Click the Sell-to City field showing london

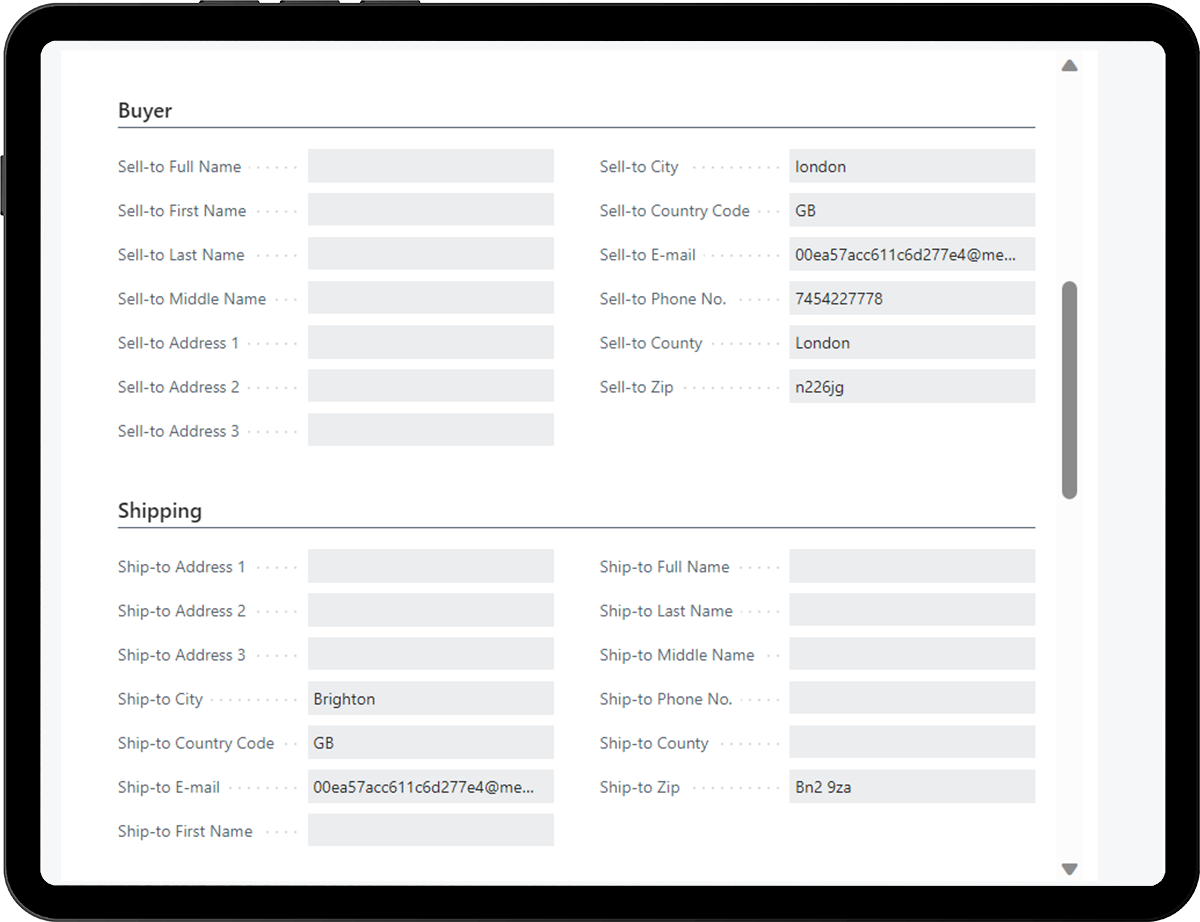(911, 167)
